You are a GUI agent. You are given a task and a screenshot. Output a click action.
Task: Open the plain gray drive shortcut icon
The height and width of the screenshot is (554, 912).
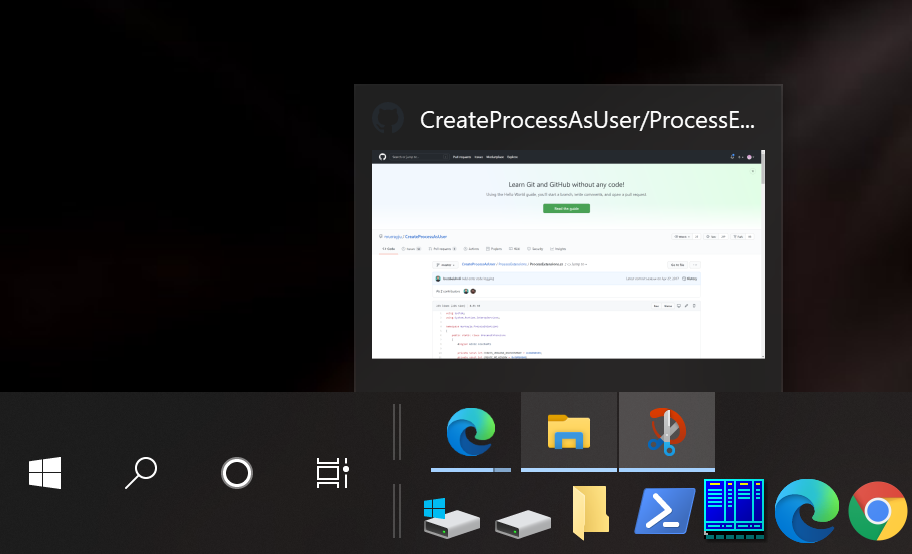(x=523, y=523)
